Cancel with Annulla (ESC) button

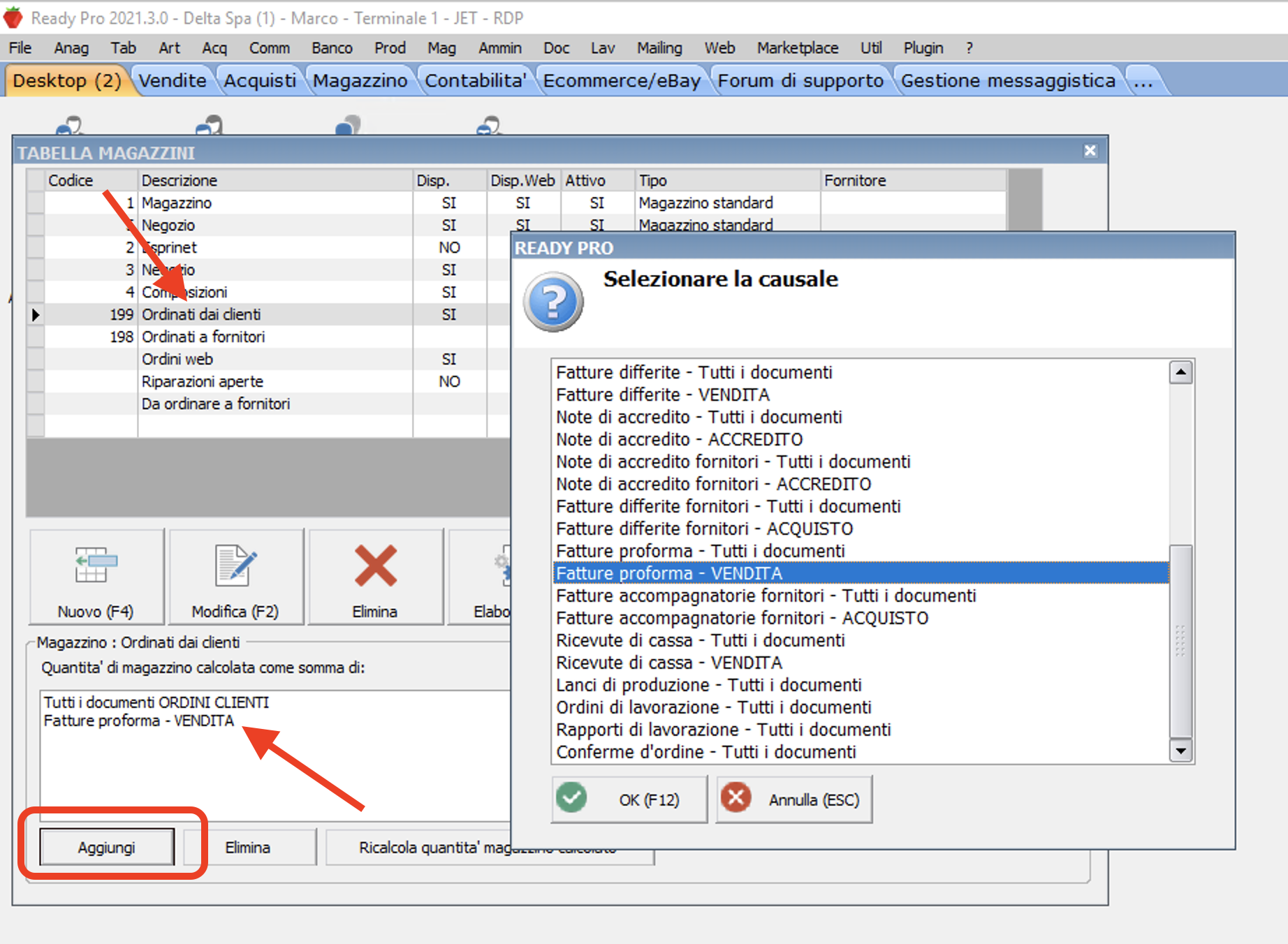794,799
